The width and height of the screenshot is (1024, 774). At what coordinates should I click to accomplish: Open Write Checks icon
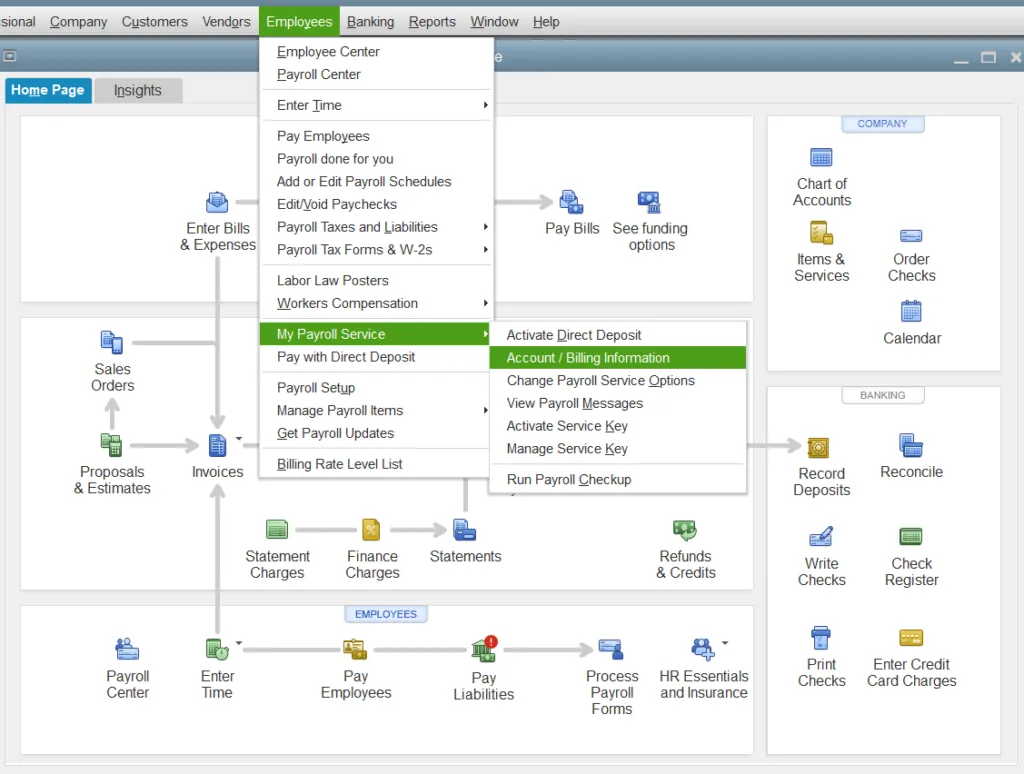click(821, 538)
